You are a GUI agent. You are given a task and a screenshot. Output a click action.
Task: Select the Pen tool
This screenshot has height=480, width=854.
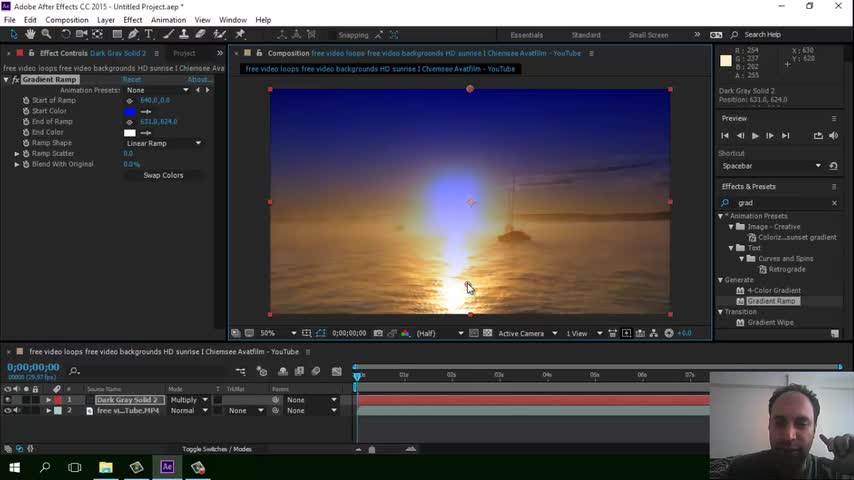(133, 34)
